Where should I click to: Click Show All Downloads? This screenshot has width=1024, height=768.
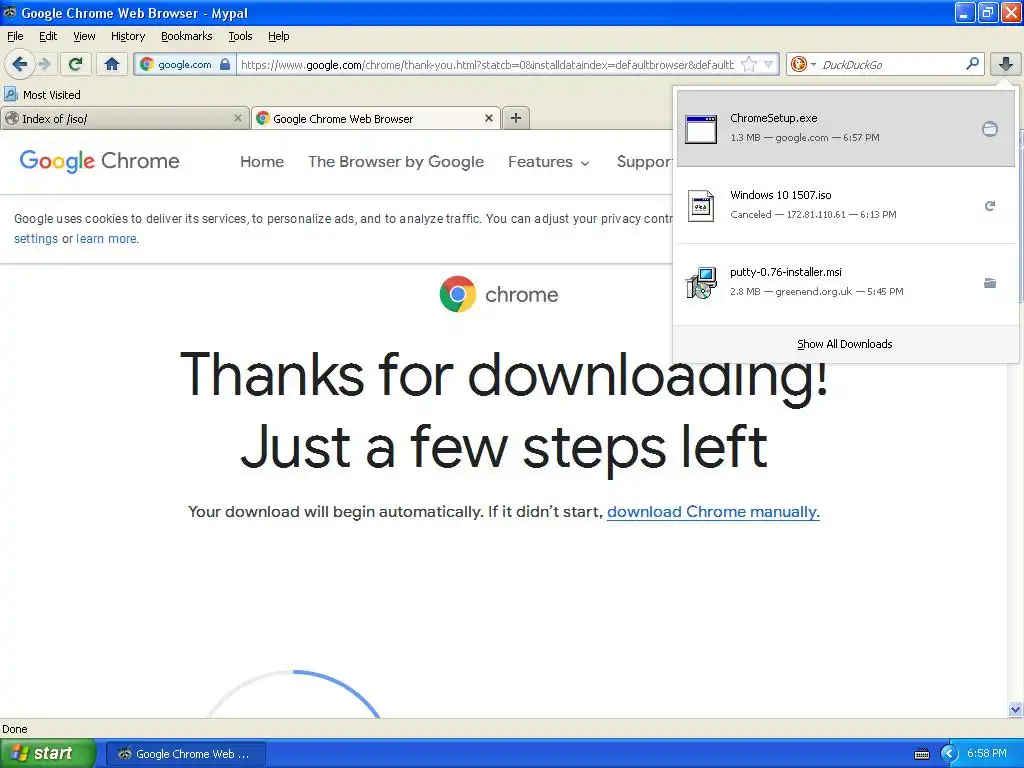pos(844,344)
